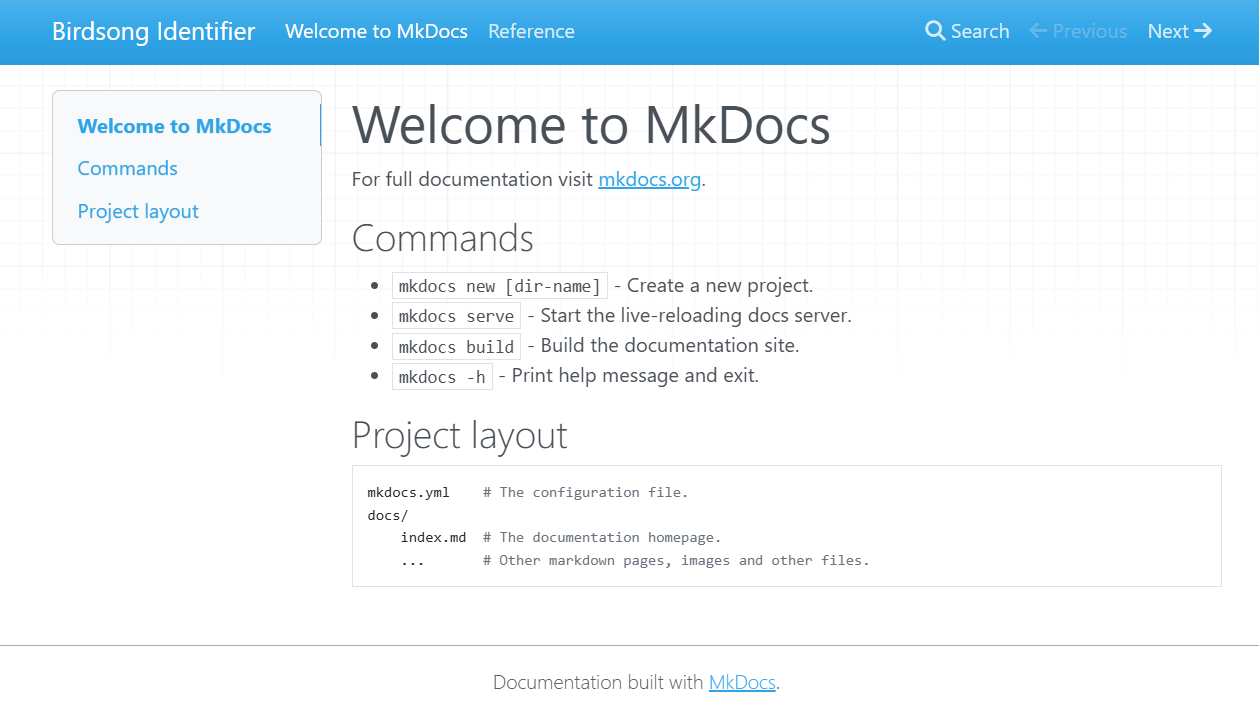Jump to Project layout in sidebar
The height and width of the screenshot is (723, 1259).
138,211
